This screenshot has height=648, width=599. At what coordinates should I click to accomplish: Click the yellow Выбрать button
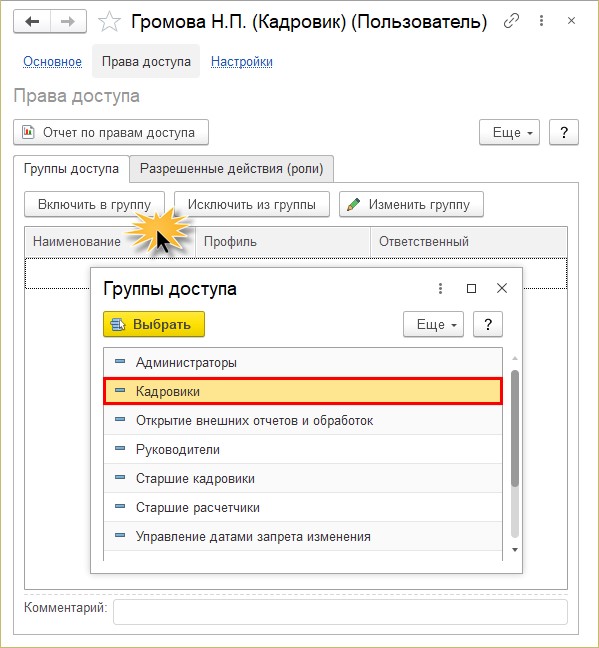click(154, 324)
